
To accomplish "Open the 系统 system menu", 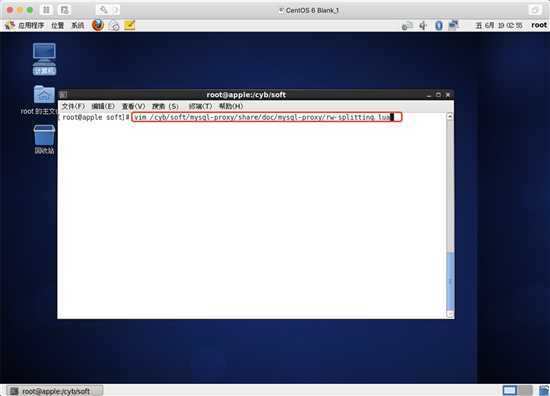I will [x=78, y=25].
